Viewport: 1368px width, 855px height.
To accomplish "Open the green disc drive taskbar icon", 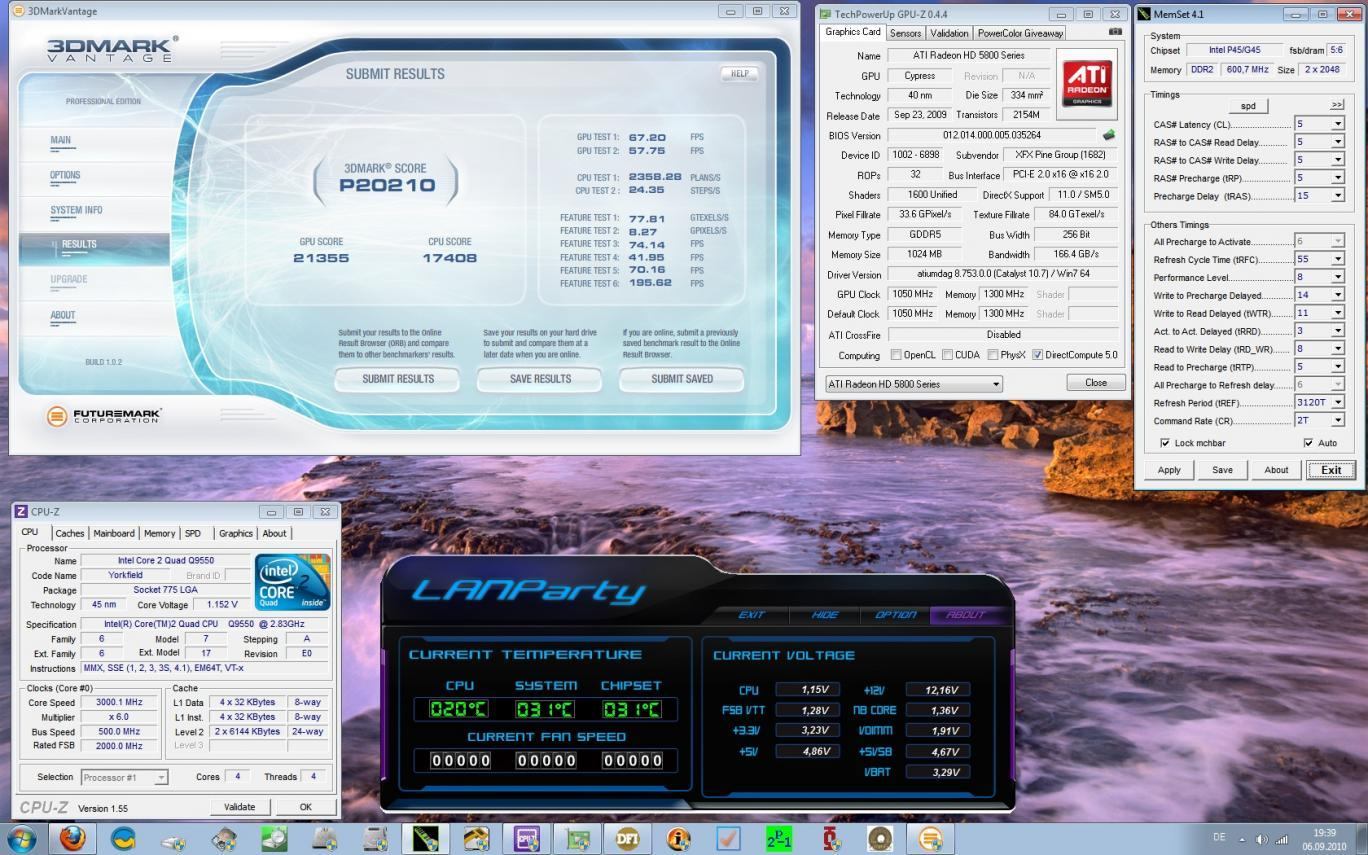I will (x=274, y=838).
